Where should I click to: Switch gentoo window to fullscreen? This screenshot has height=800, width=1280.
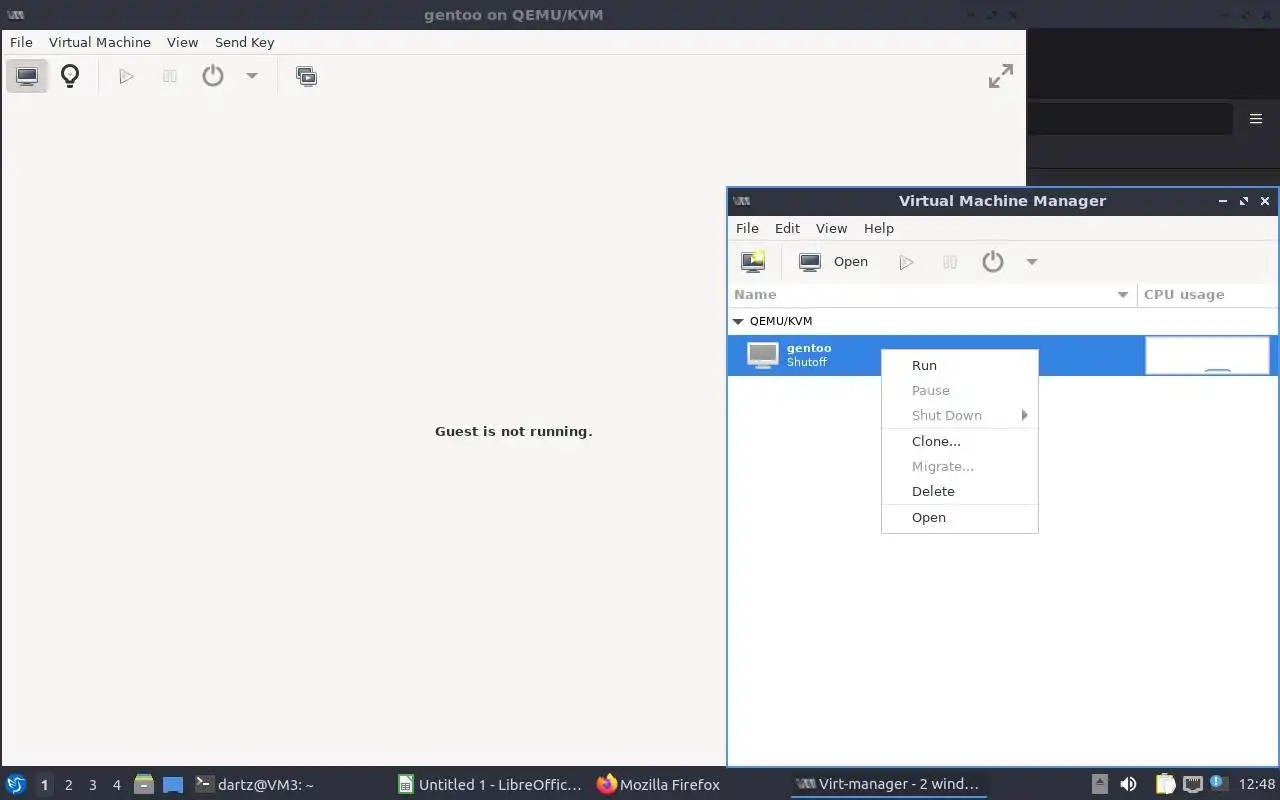(1000, 76)
